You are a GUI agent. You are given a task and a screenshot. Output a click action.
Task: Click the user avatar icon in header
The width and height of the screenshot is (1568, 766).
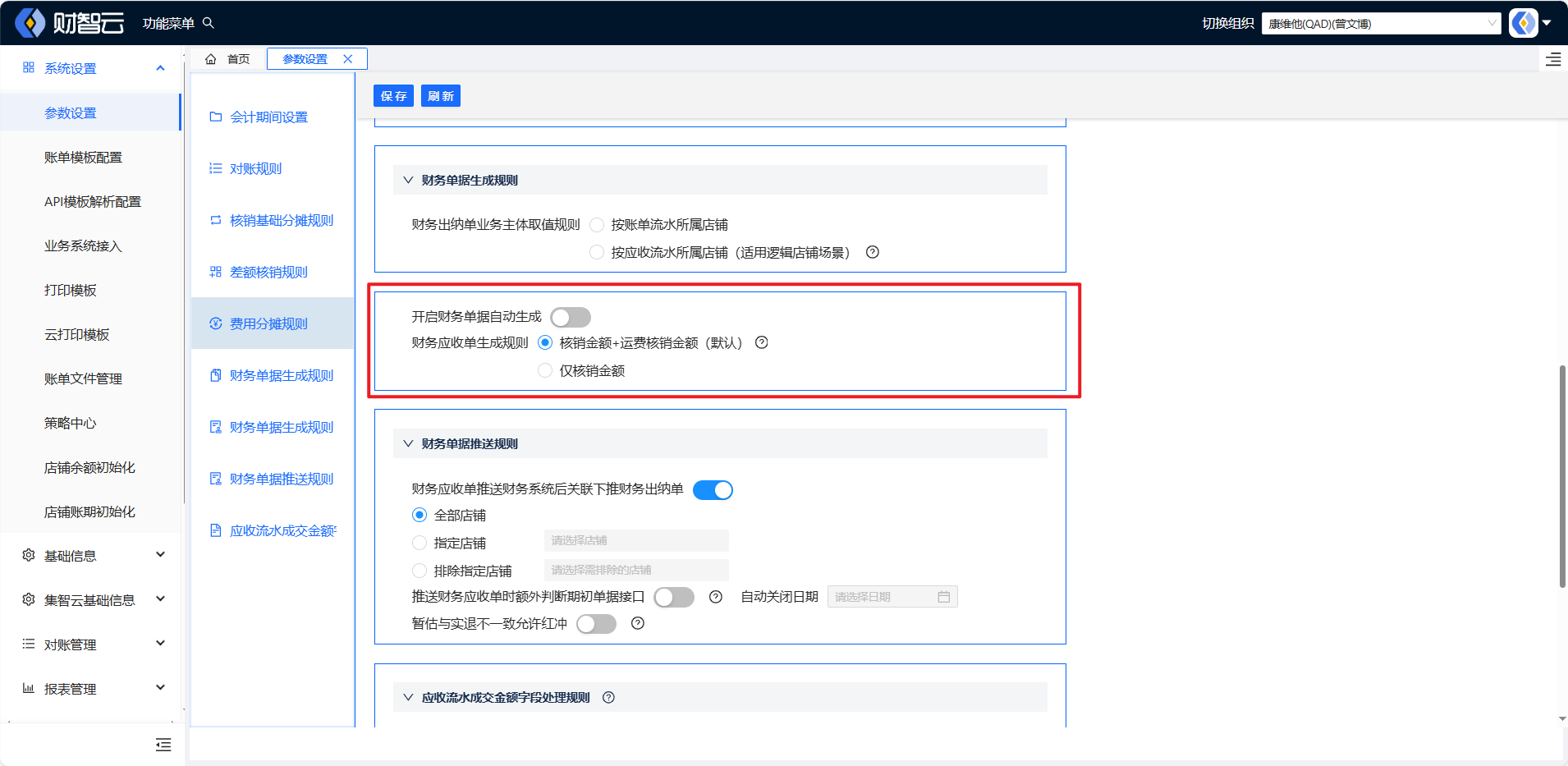click(1524, 23)
